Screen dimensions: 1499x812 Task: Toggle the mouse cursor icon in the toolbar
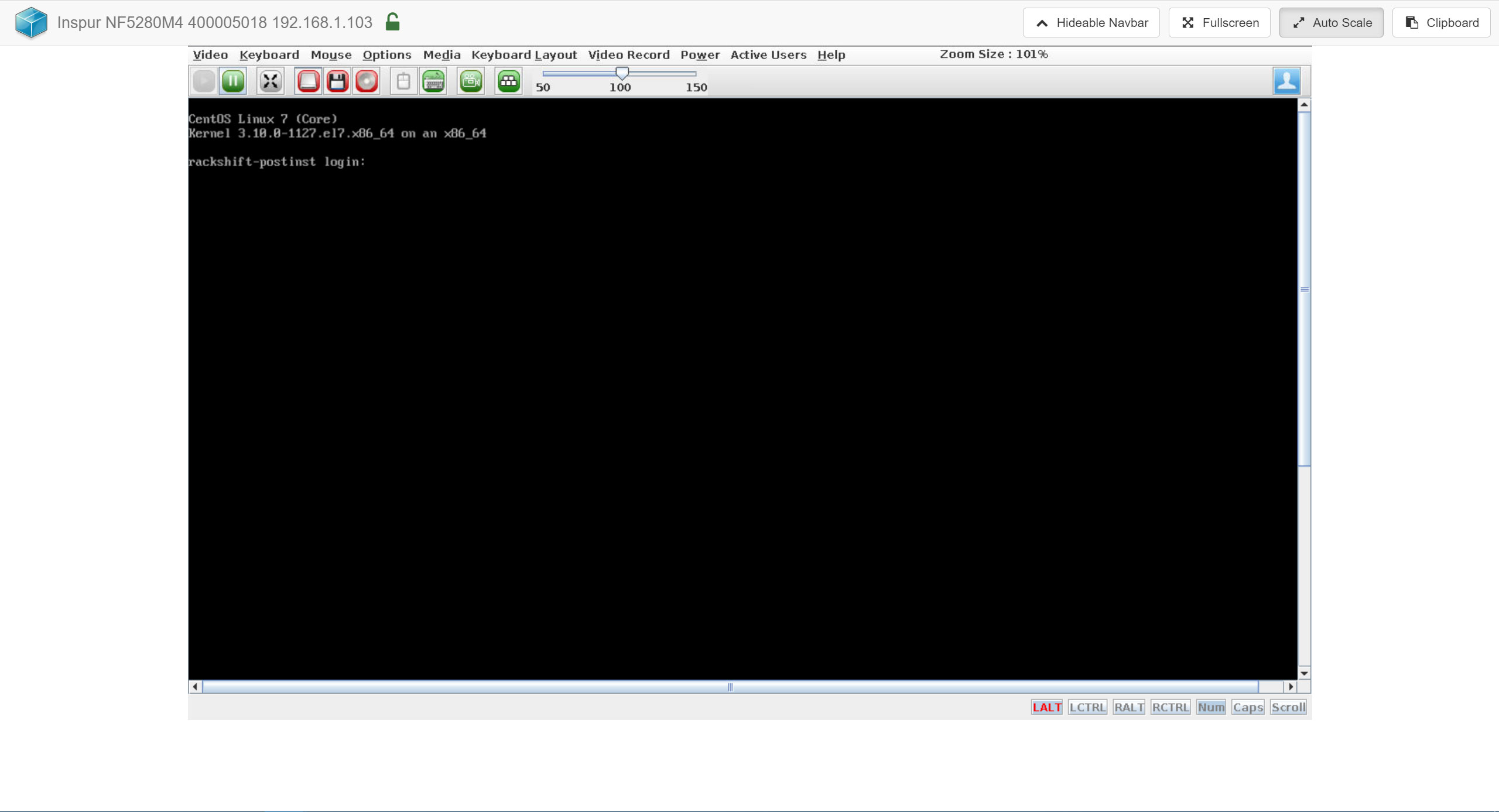pos(403,81)
